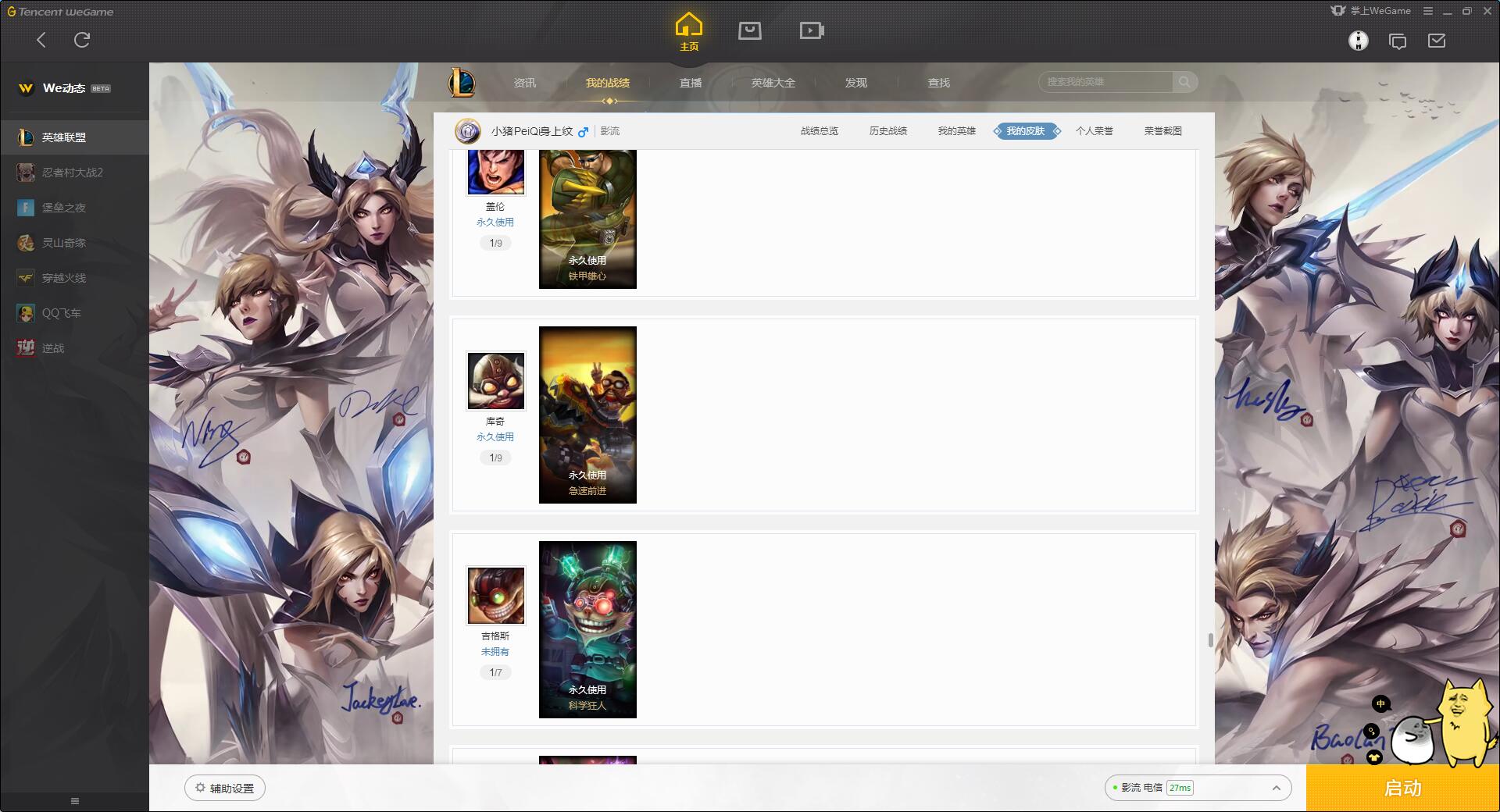Click the 库奇 hero portrait
Viewport: 1500px width, 812px height.
point(496,381)
